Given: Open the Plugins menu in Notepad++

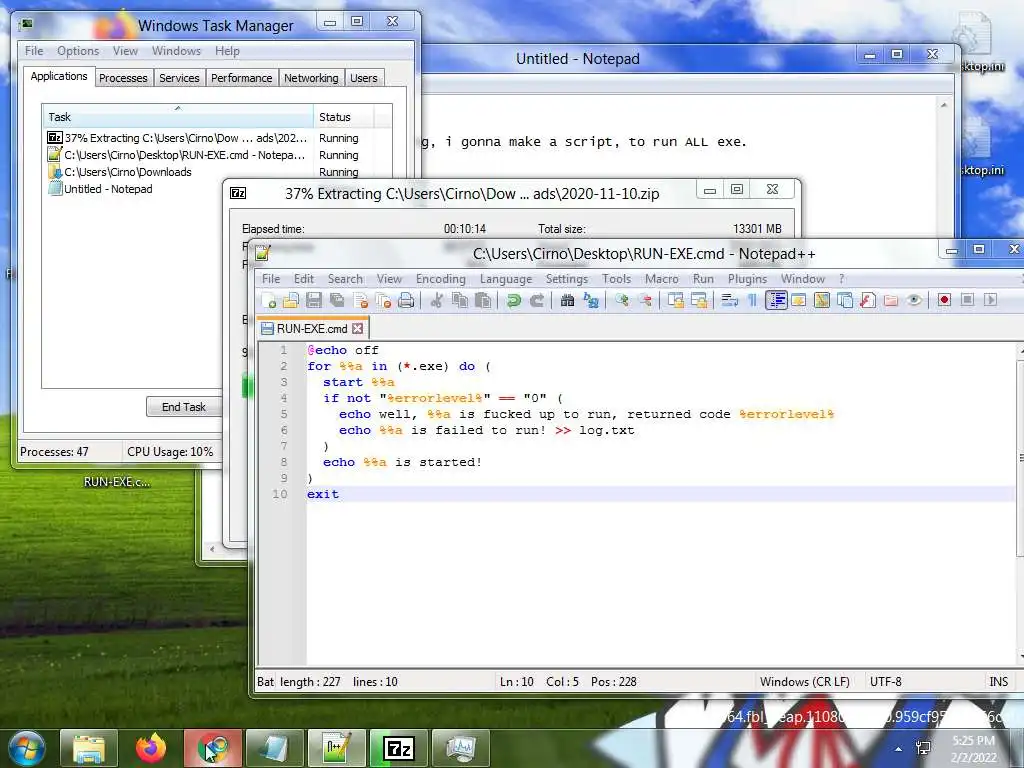Looking at the screenshot, I should (x=747, y=279).
